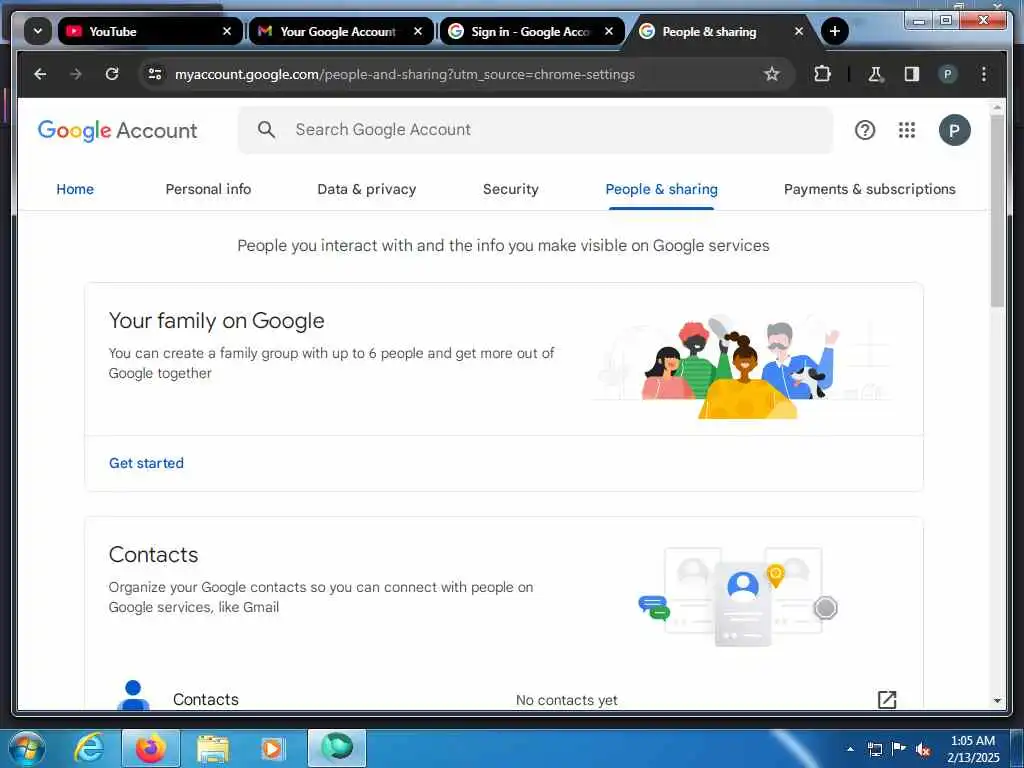Image resolution: width=1024 pixels, height=768 pixels.
Task: Launch Internet Explorer from taskbar
Action: tap(89, 748)
